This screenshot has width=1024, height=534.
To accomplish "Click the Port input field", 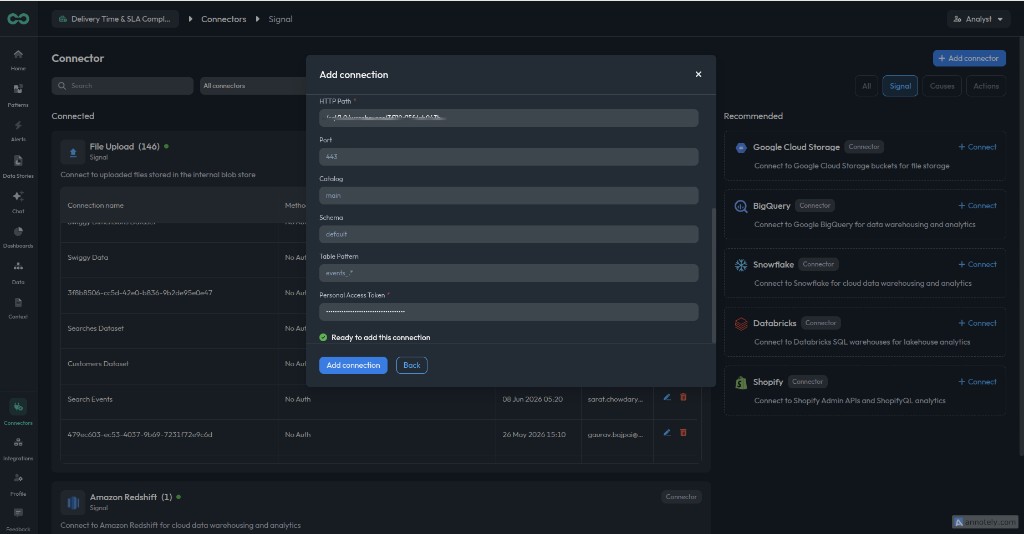I will [509, 157].
